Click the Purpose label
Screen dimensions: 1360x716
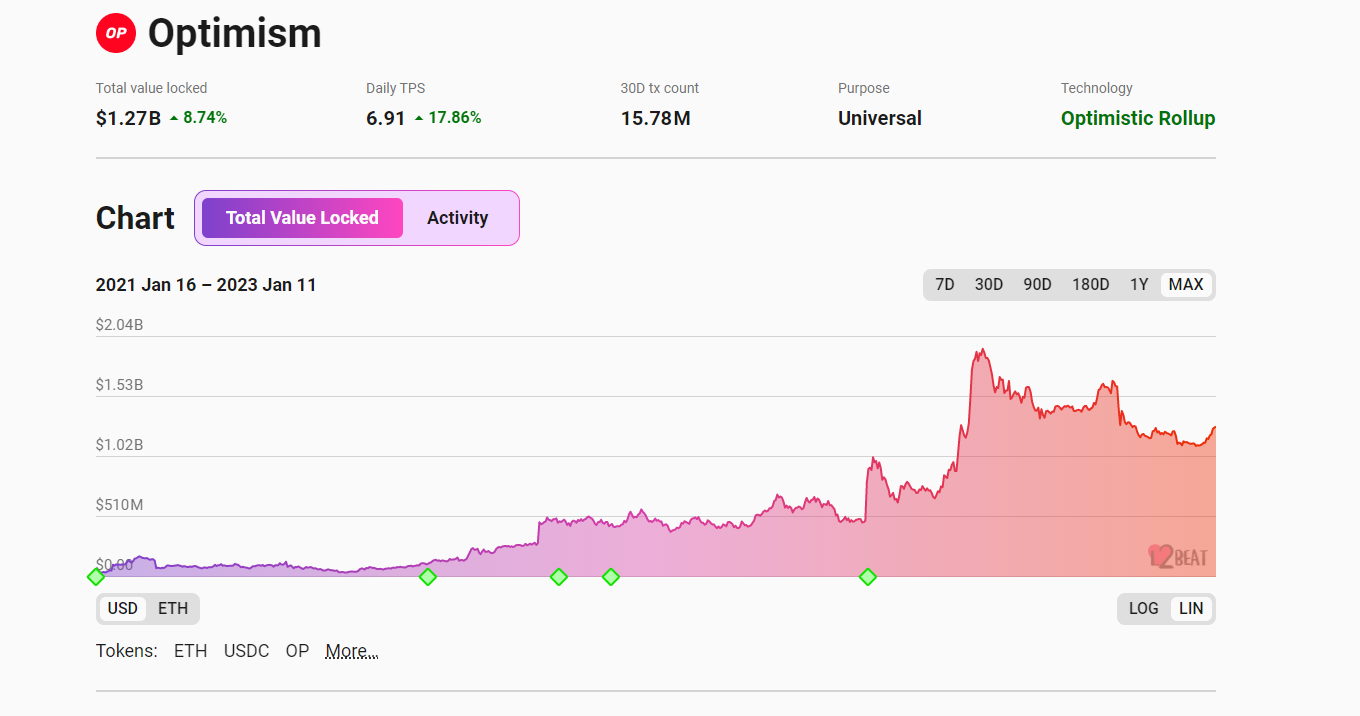864,88
